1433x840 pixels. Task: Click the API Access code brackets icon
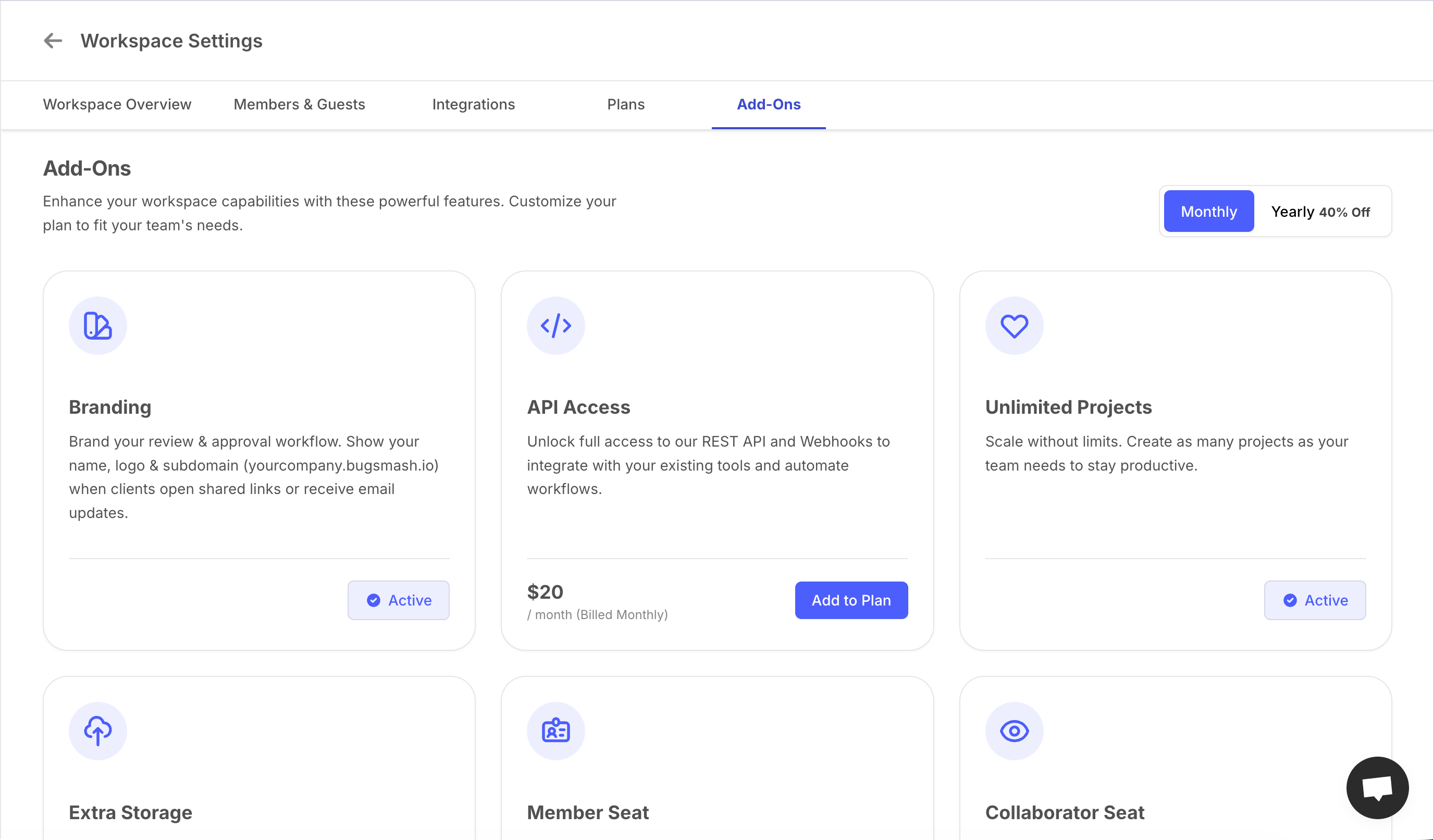click(x=555, y=326)
